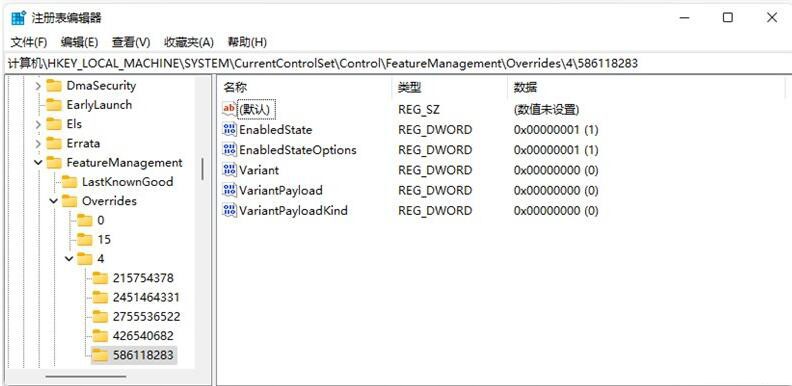This screenshot has height=386, width=792.
Task: Open the 查看(V) menu
Action: point(131,42)
